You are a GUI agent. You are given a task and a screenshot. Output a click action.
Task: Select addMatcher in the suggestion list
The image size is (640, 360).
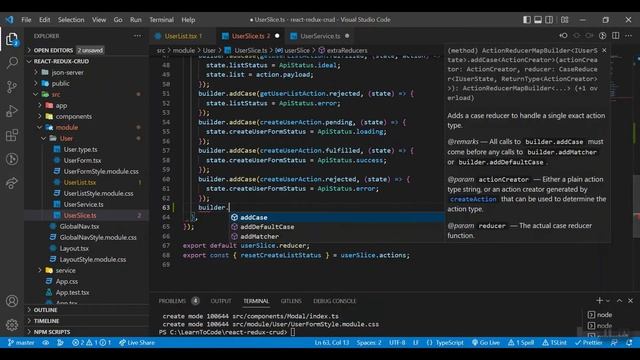(x=337, y=236)
